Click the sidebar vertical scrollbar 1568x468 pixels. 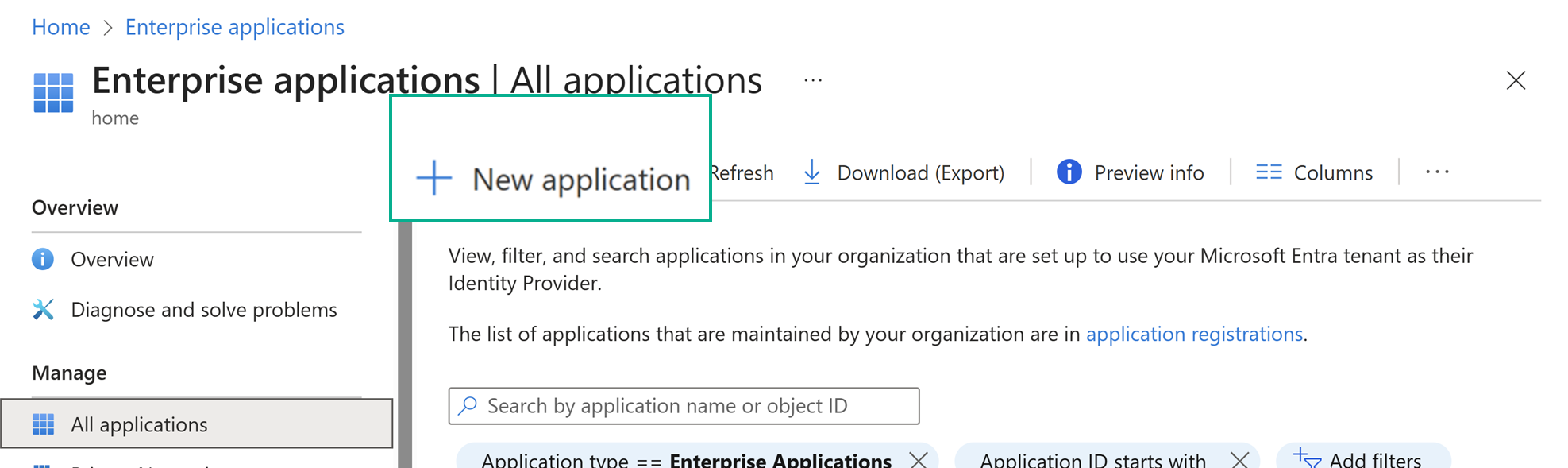(405, 345)
